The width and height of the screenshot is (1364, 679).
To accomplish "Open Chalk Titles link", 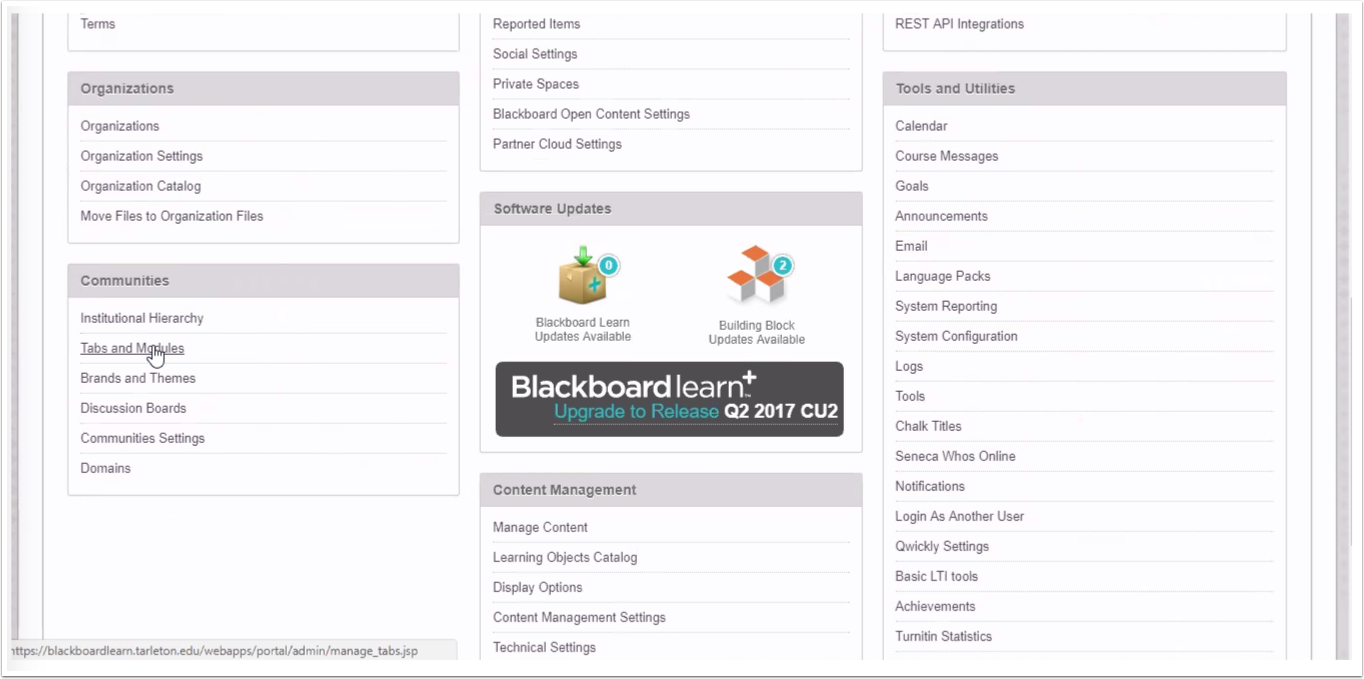I will point(928,426).
